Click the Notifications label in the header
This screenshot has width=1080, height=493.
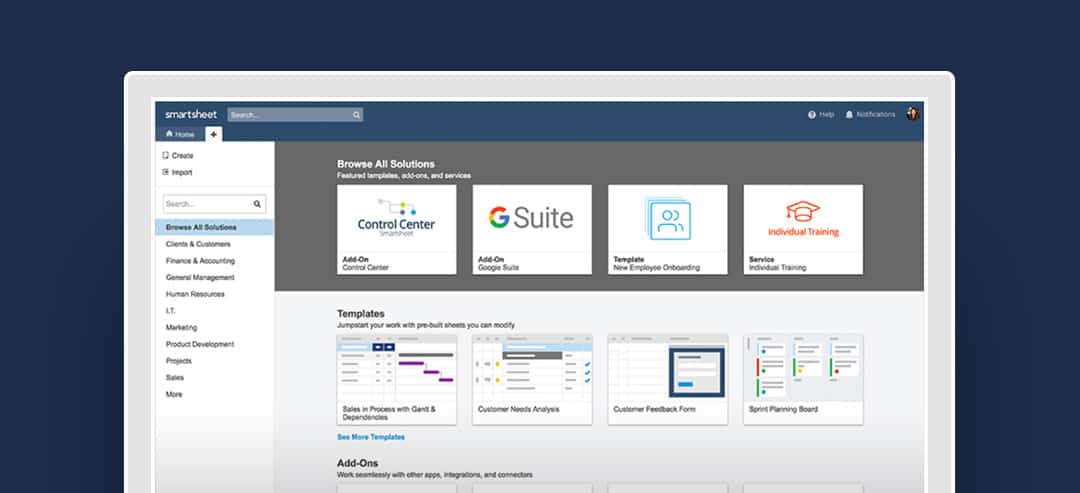[876, 114]
